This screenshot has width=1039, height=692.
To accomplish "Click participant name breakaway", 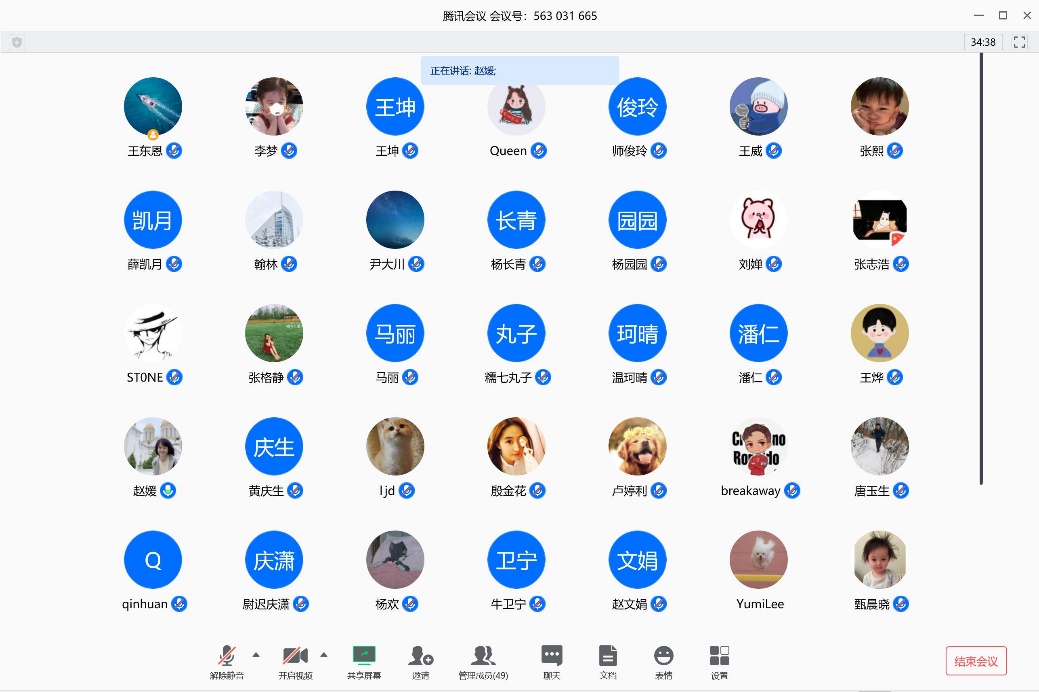I will (x=750, y=491).
